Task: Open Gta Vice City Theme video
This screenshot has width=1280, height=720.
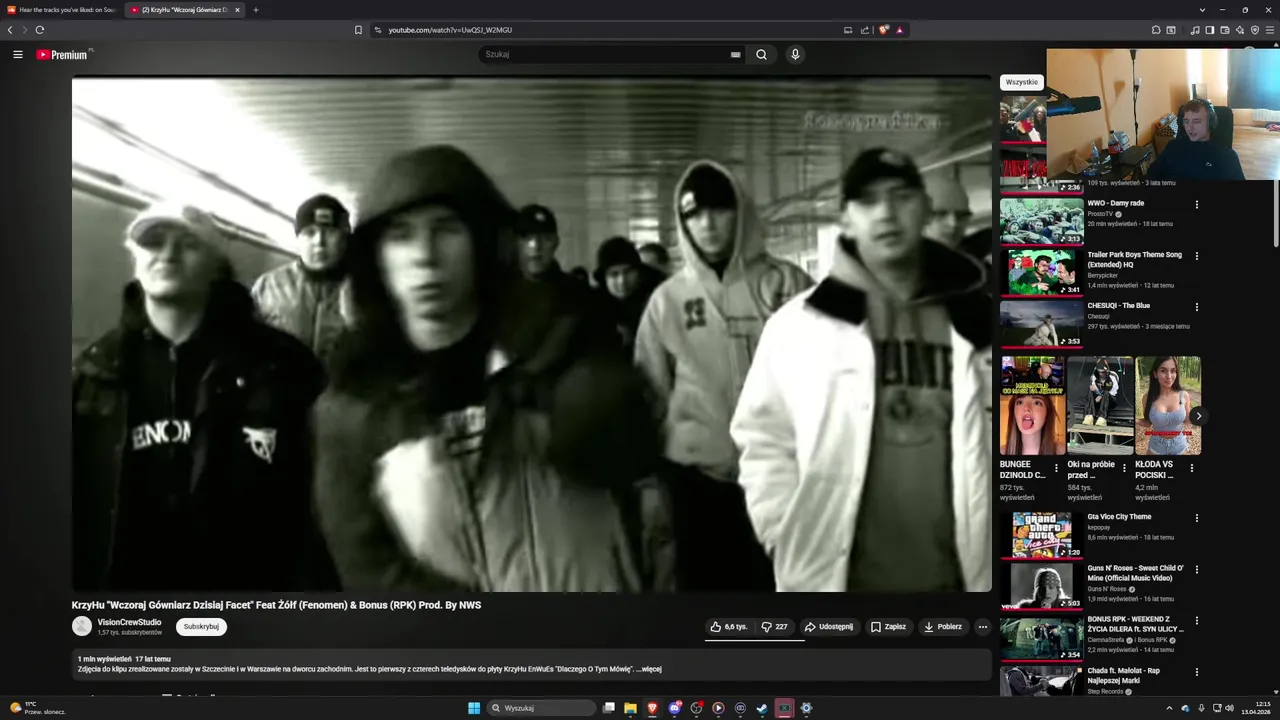Action: click(1041, 535)
